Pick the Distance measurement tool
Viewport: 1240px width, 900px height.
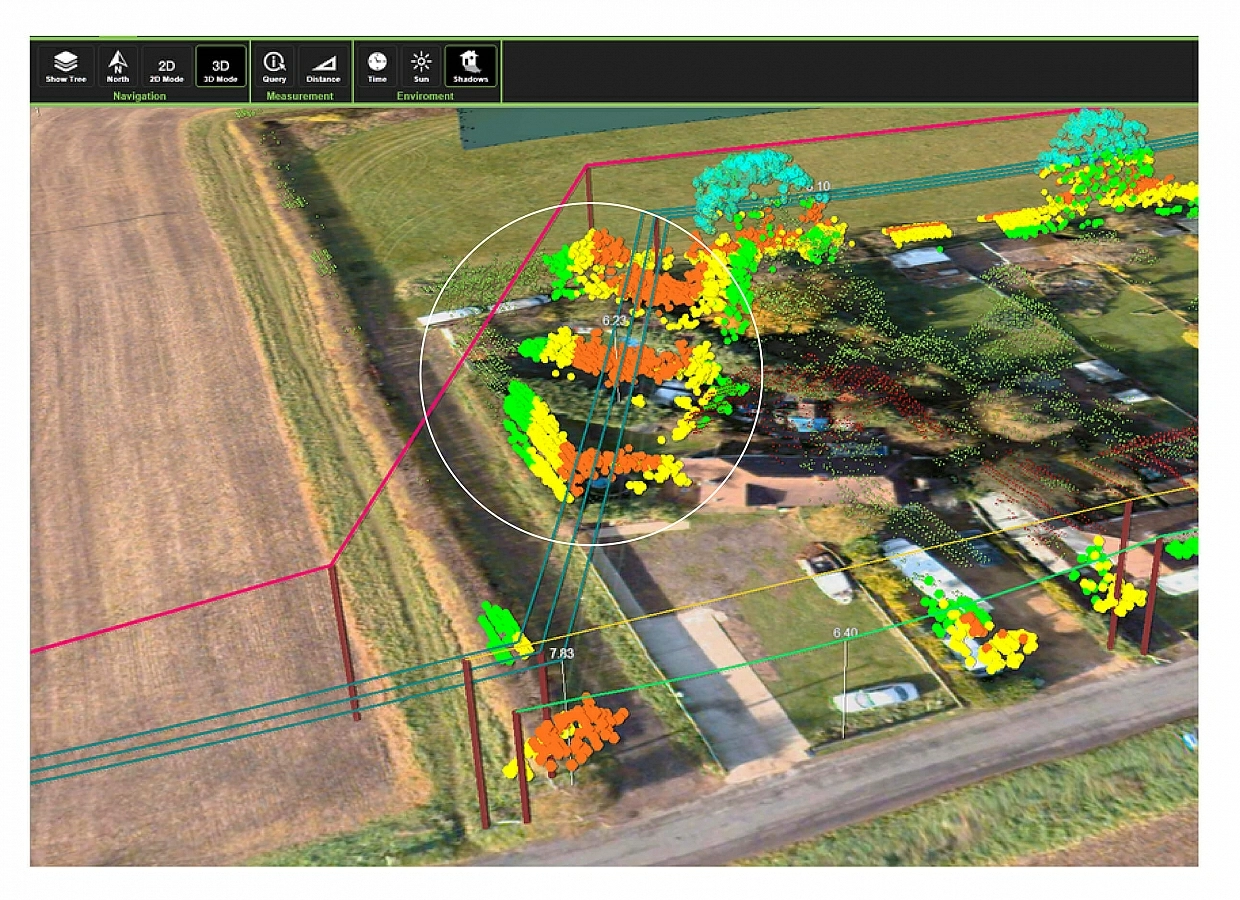click(323, 66)
